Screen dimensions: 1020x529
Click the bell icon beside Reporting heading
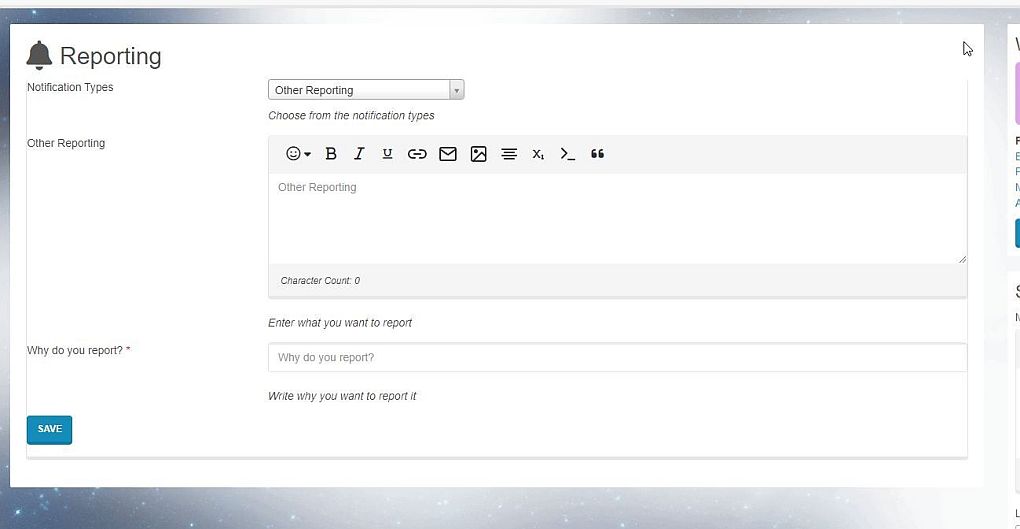click(39, 56)
